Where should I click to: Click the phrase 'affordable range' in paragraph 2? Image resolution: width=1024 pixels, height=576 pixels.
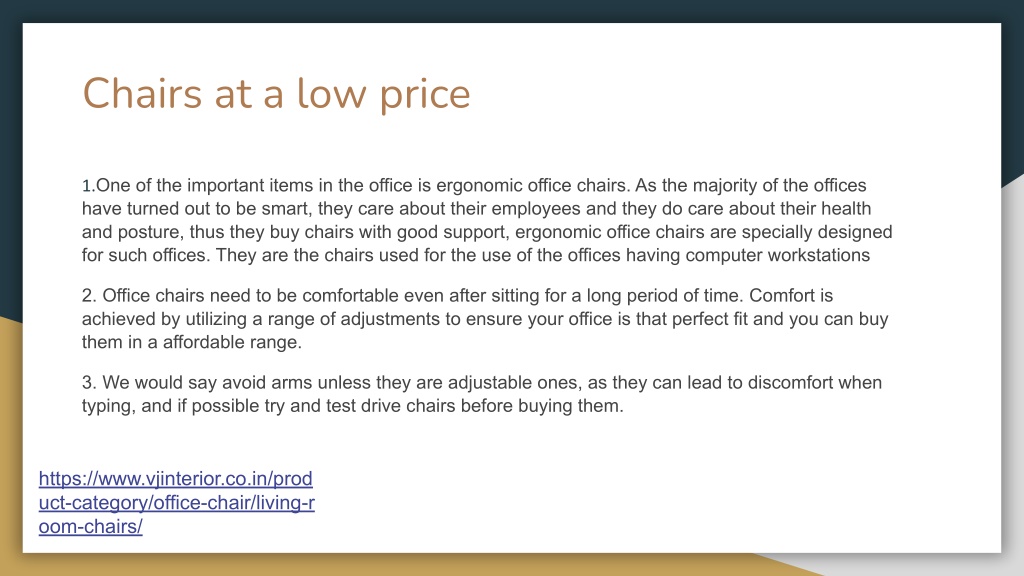click(230, 342)
